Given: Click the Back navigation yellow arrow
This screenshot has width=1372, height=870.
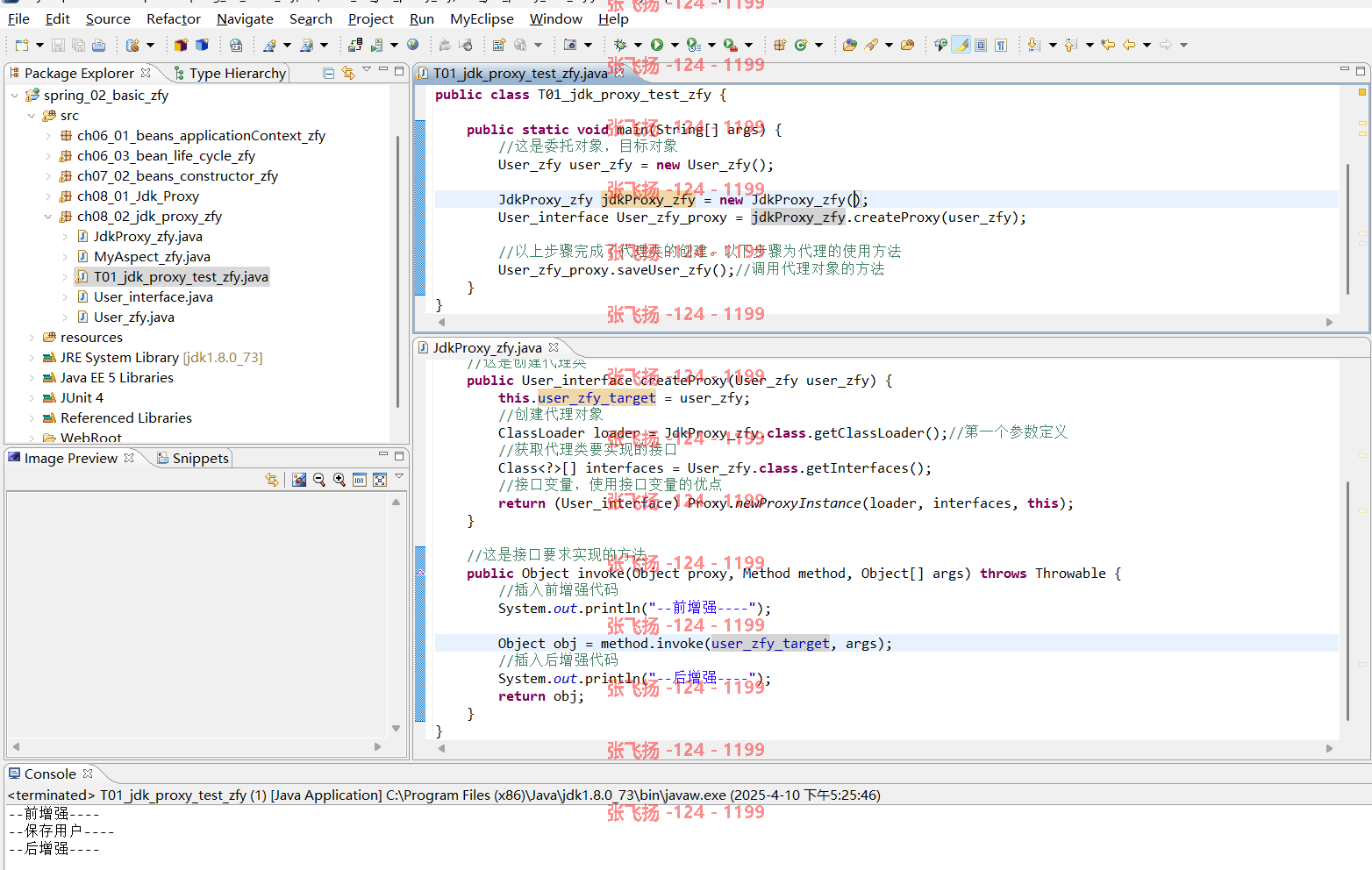Looking at the screenshot, I should click(x=1129, y=45).
